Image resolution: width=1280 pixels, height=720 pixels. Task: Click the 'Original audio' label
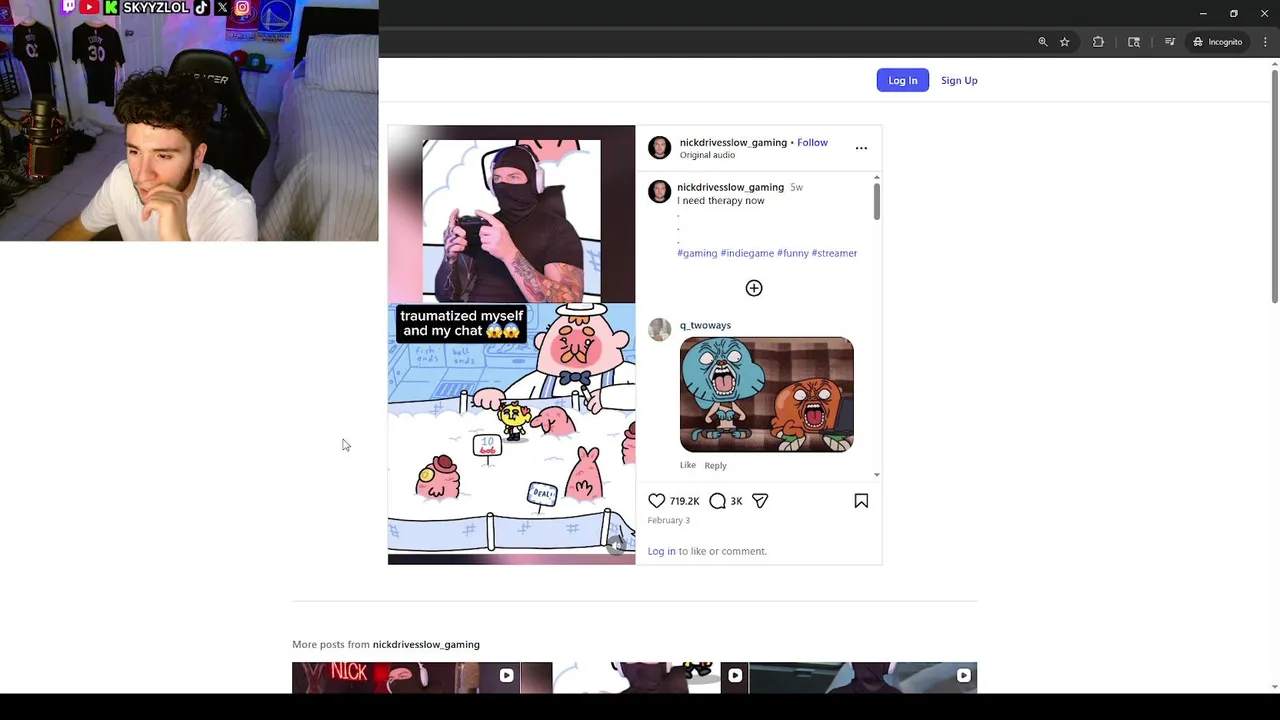pyautogui.click(x=707, y=155)
